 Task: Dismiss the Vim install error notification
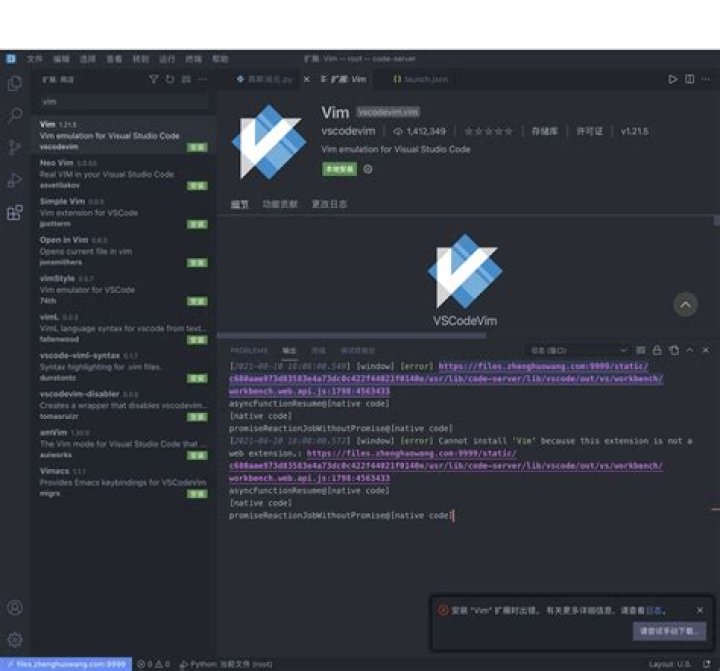click(x=700, y=610)
